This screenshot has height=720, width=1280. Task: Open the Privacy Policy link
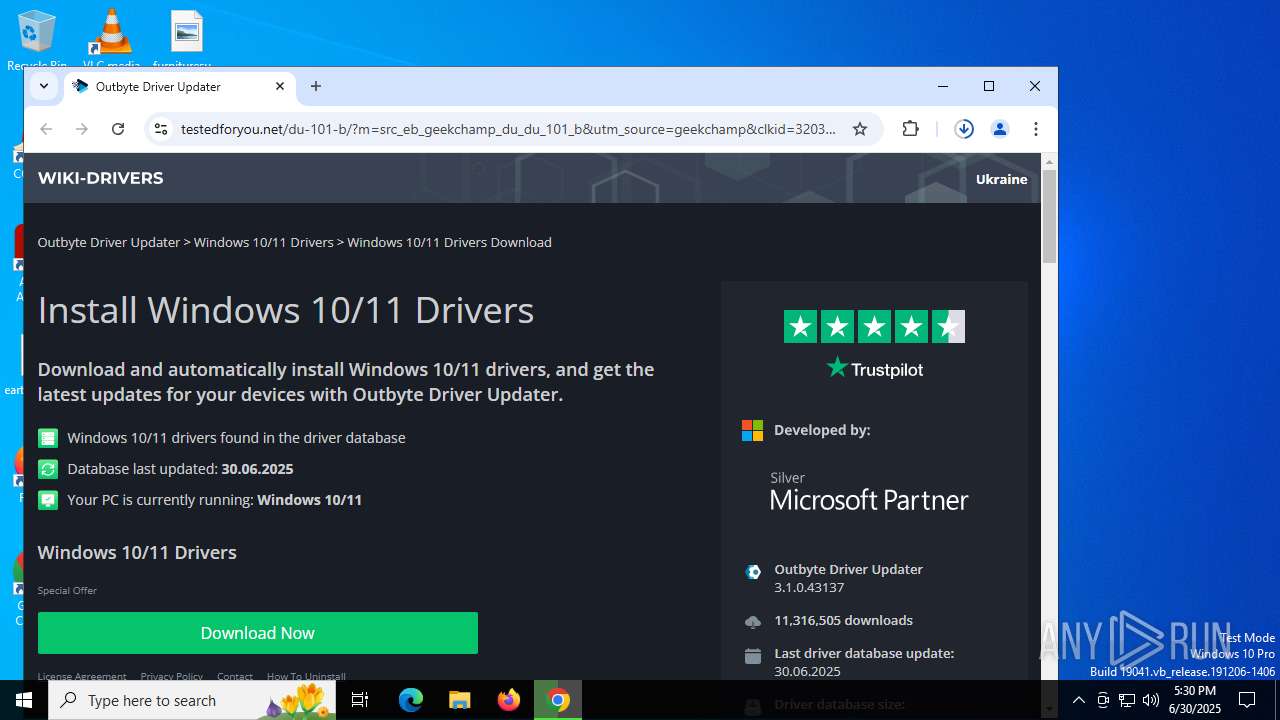pyautogui.click(x=171, y=676)
